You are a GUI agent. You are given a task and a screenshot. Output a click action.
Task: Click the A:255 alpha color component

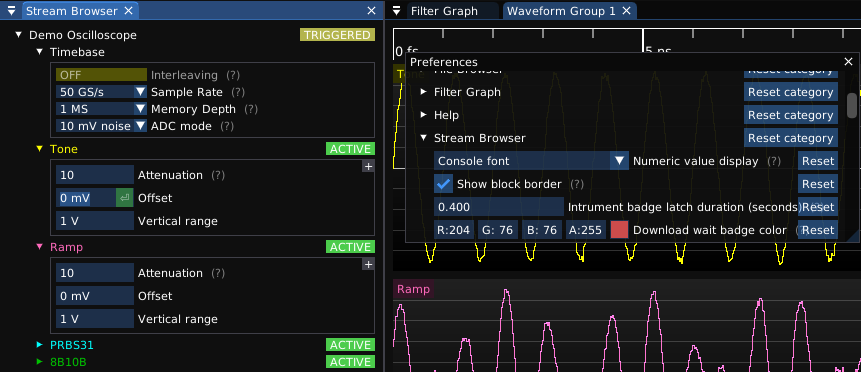click(586, 230)
